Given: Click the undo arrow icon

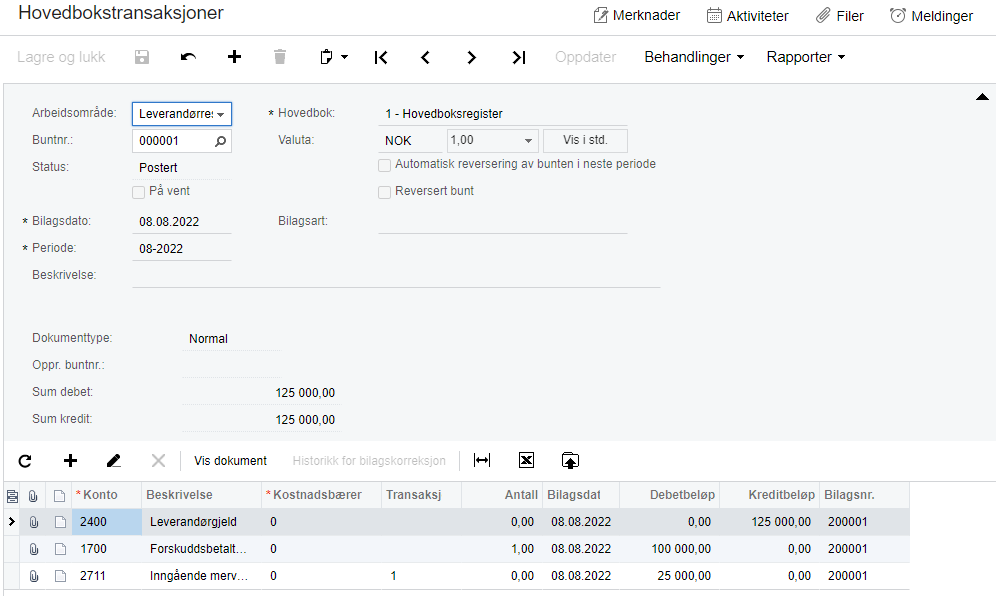Looking at the screenshot, I should [188, 57].
